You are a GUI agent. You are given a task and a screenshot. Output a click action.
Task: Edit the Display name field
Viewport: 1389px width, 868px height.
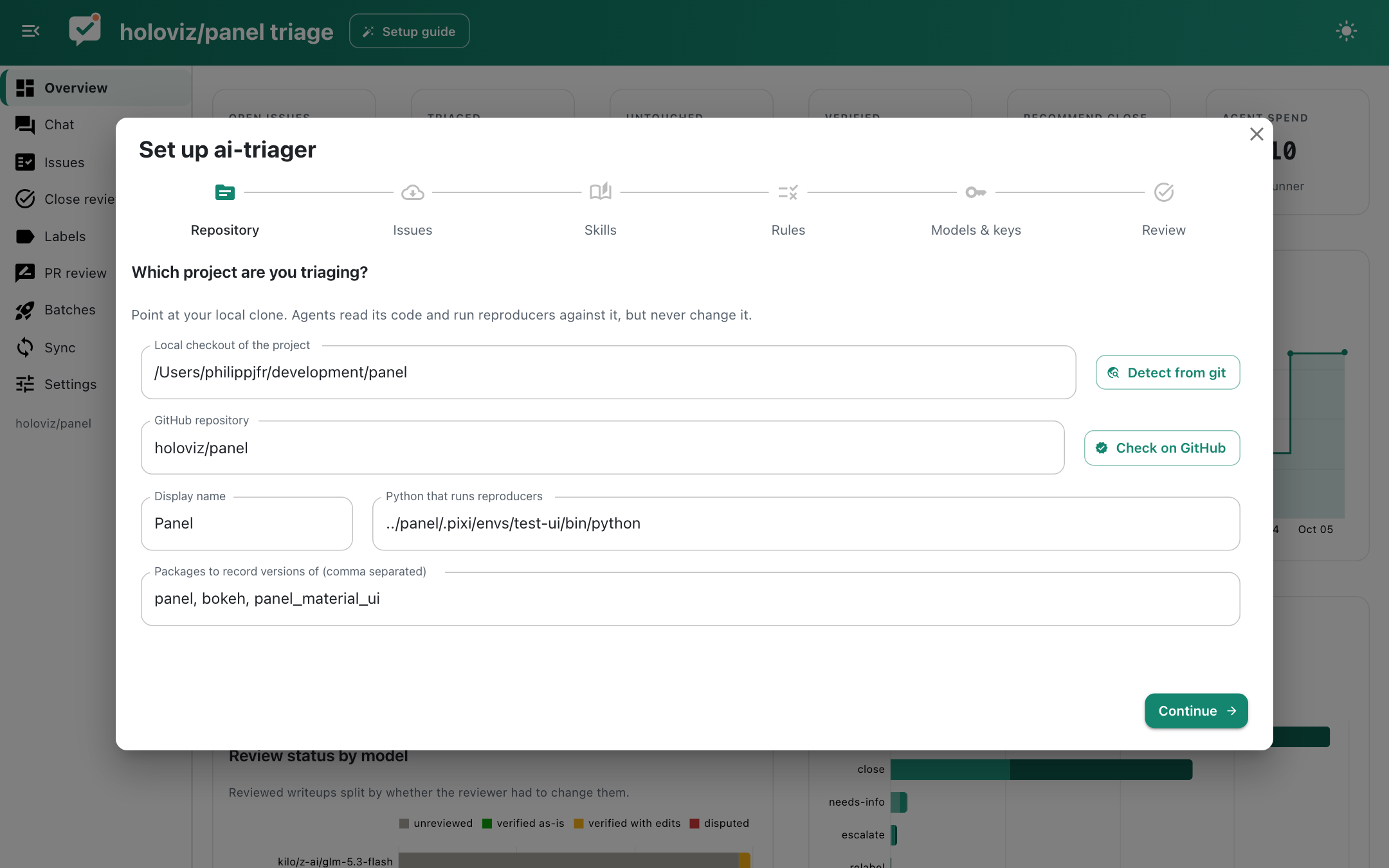click(247, 523)
